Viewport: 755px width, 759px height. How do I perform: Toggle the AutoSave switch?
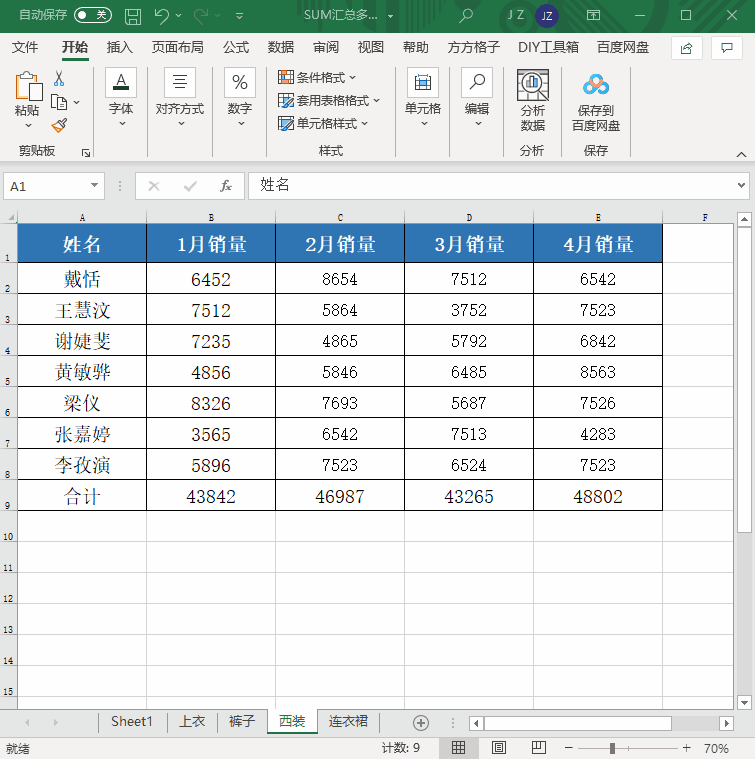(92, 15)
